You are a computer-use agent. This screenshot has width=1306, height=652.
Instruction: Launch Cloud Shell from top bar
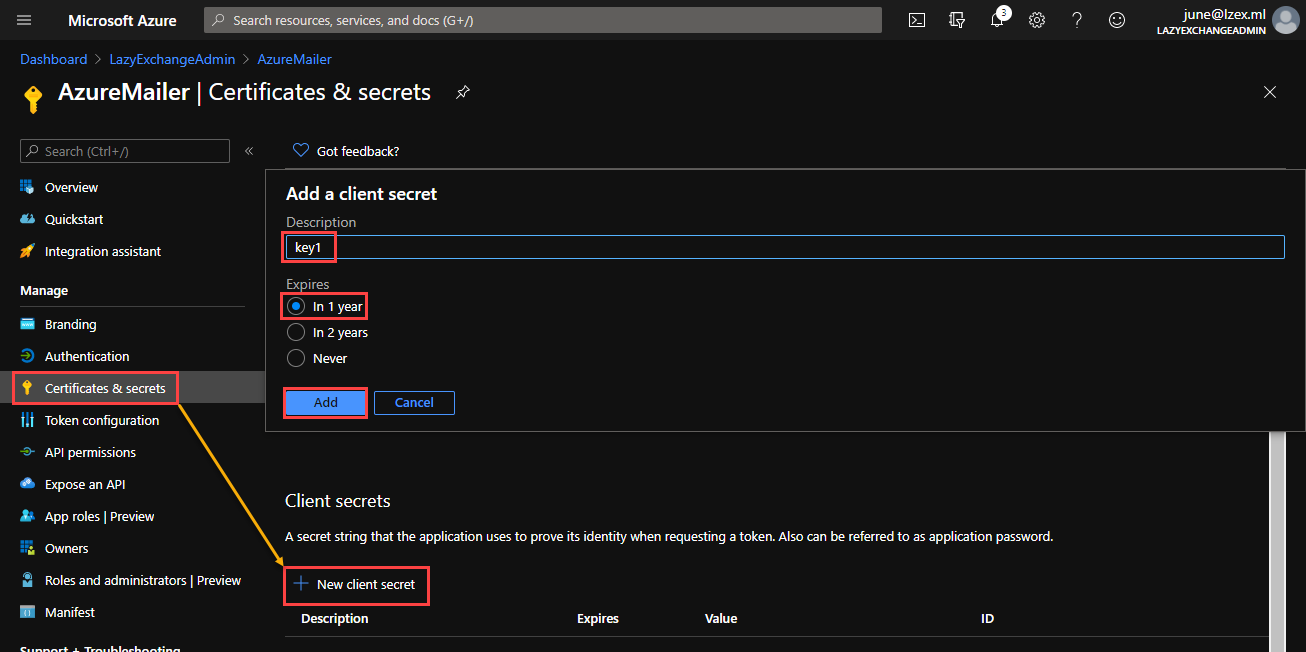(x=917, y=20)
